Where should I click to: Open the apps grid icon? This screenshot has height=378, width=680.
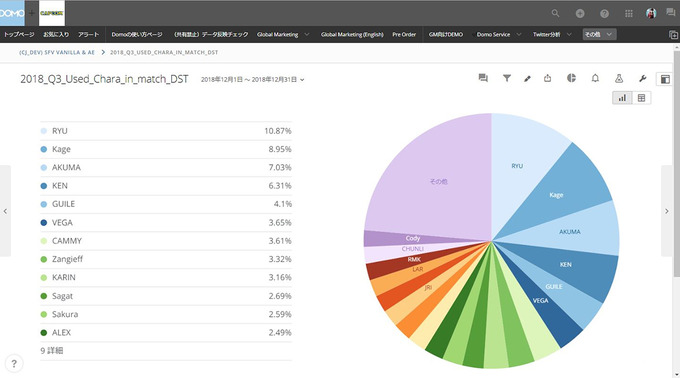[628, 13]
